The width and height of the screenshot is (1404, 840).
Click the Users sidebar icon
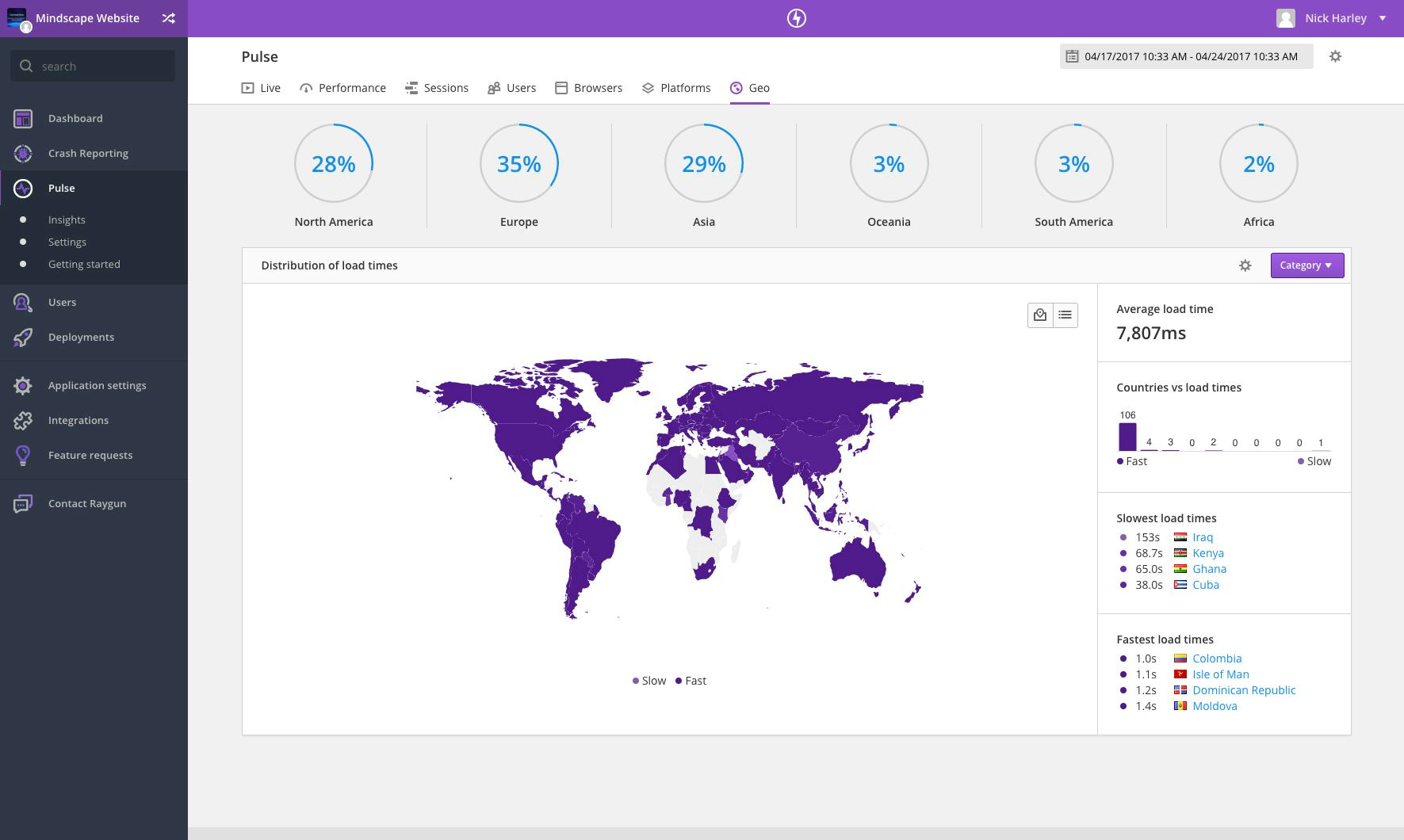(23, 303)
